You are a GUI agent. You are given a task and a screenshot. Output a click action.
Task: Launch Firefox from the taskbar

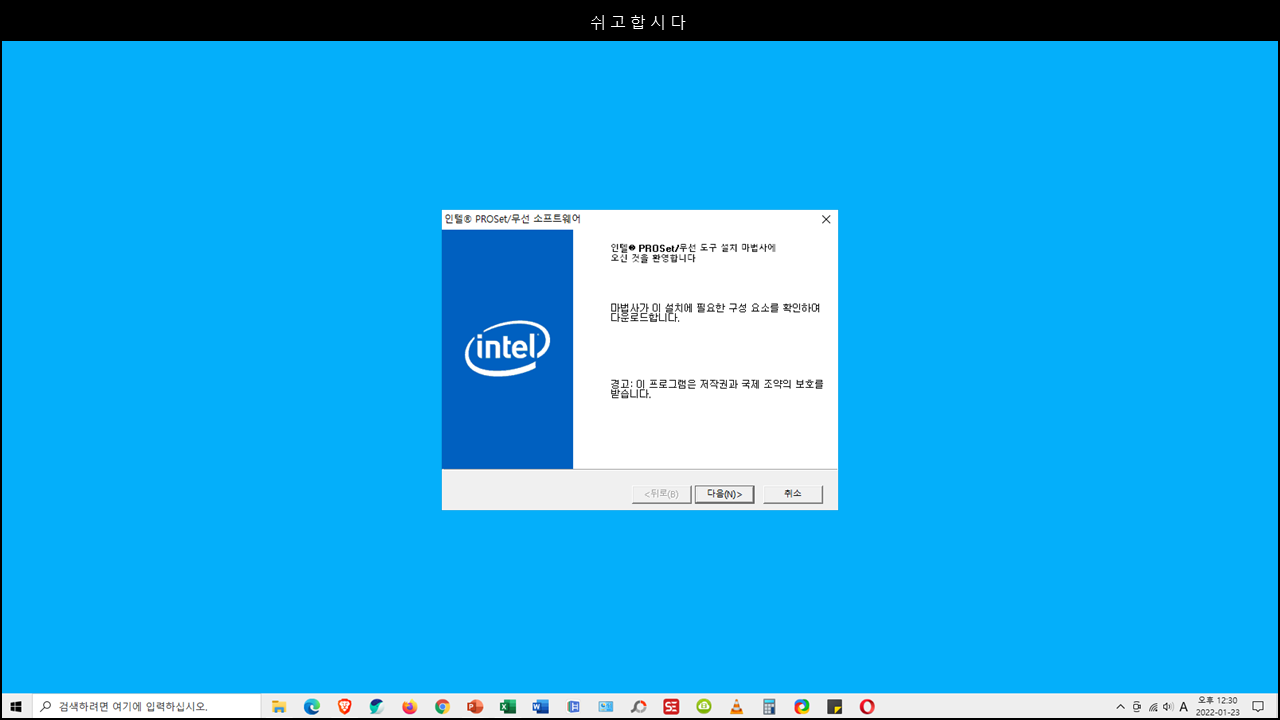point(410,707)
